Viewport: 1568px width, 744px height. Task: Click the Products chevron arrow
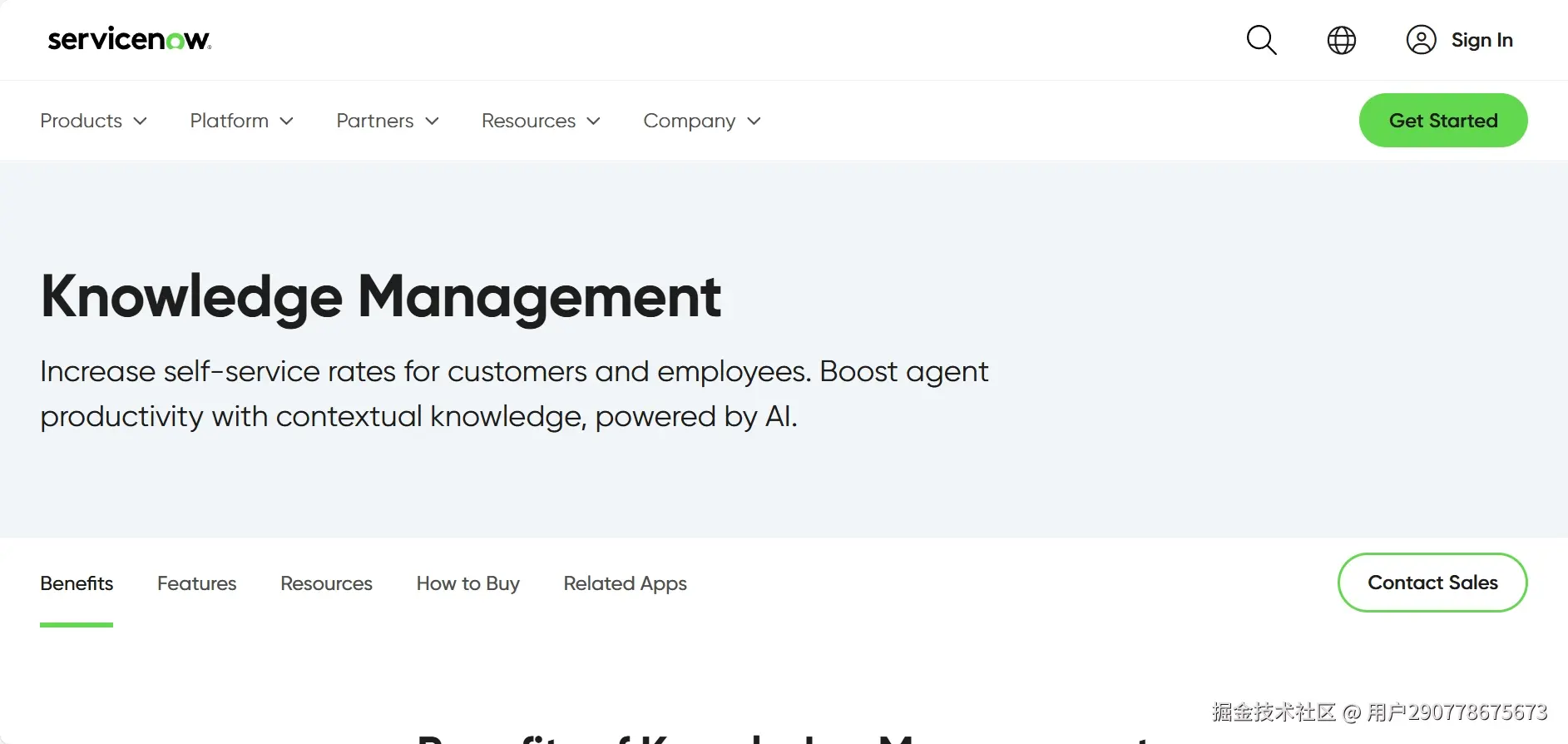141,121
